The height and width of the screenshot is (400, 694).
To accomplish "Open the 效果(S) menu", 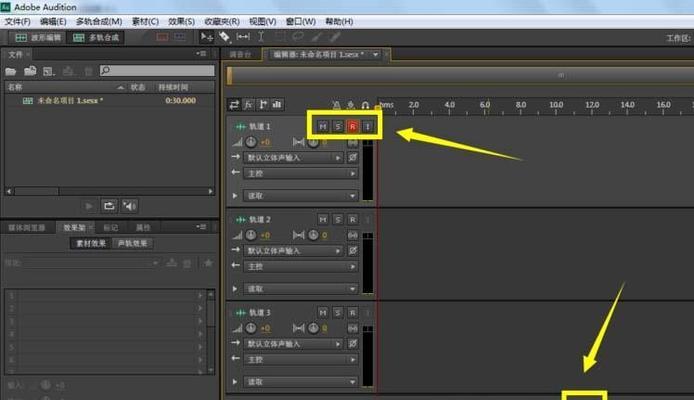I will (181, 21).
